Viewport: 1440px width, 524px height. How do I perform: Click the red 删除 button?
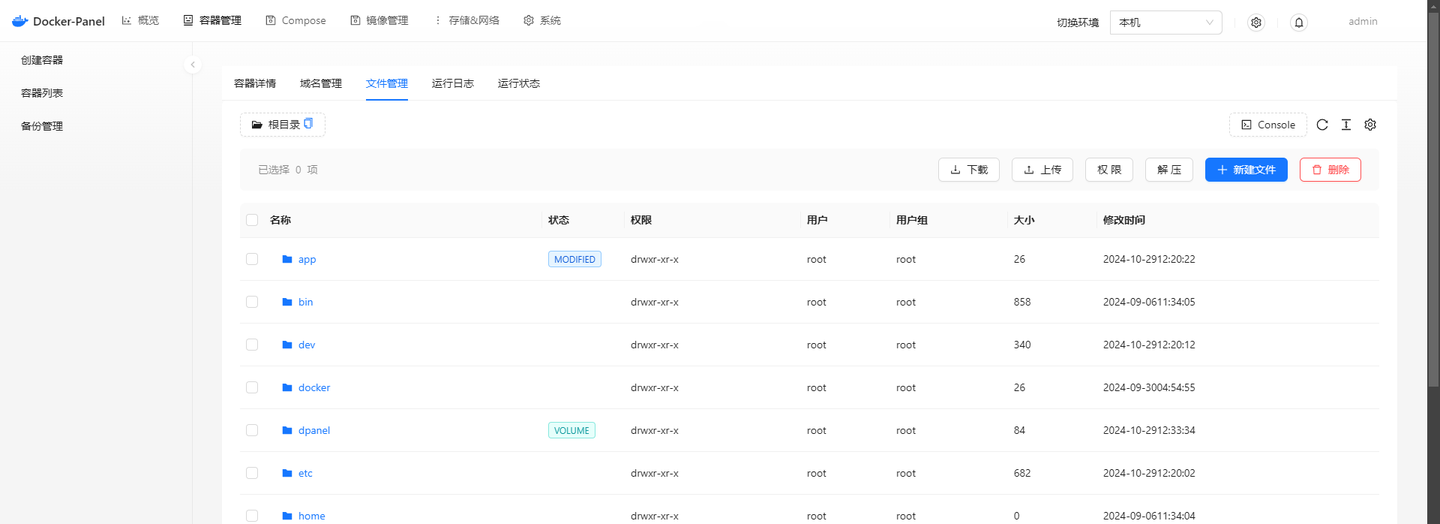pos(1330,170)
